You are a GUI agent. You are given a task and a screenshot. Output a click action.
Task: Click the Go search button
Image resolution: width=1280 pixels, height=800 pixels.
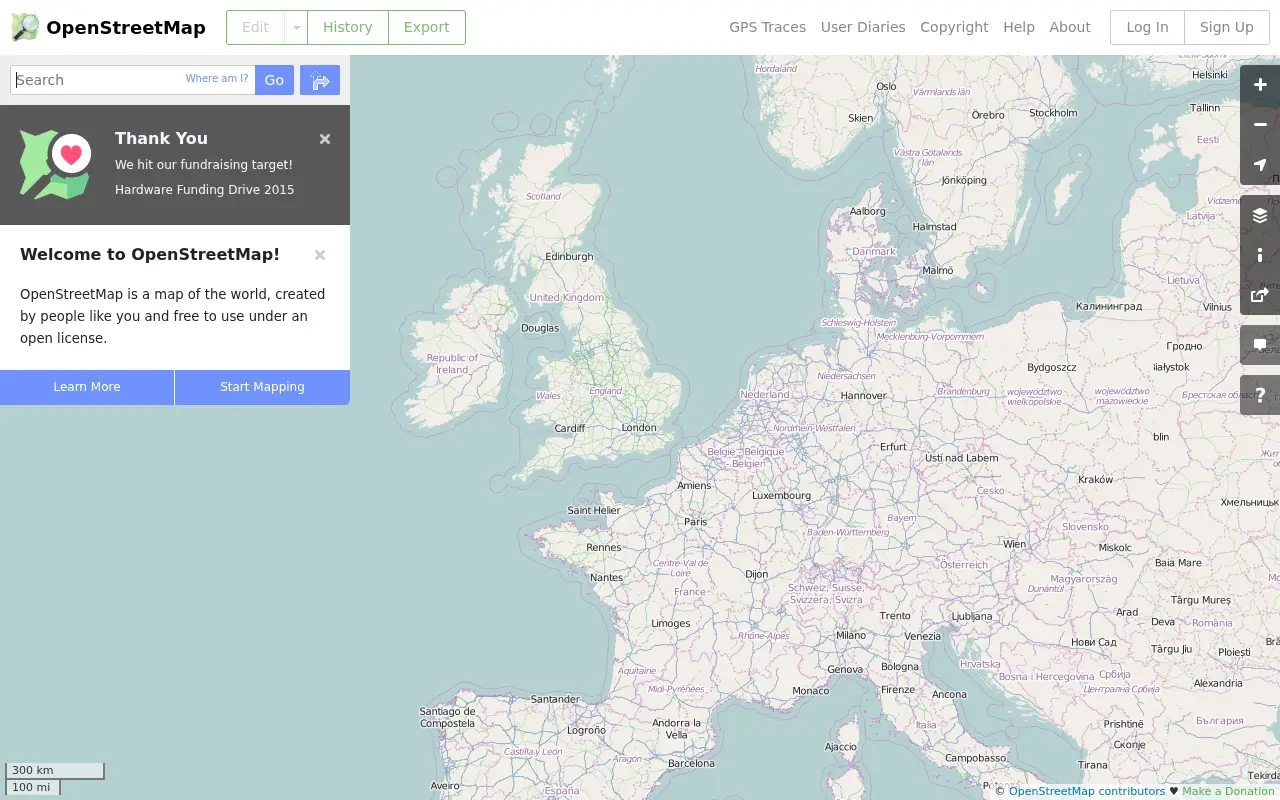pos(274,80)
